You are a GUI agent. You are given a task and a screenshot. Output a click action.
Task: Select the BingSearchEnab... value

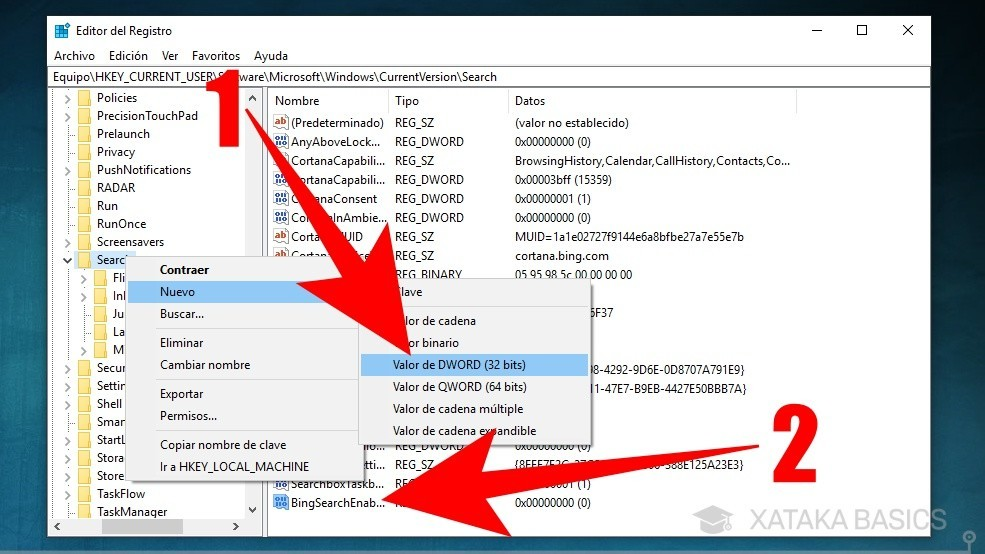(x=337, y=502)
